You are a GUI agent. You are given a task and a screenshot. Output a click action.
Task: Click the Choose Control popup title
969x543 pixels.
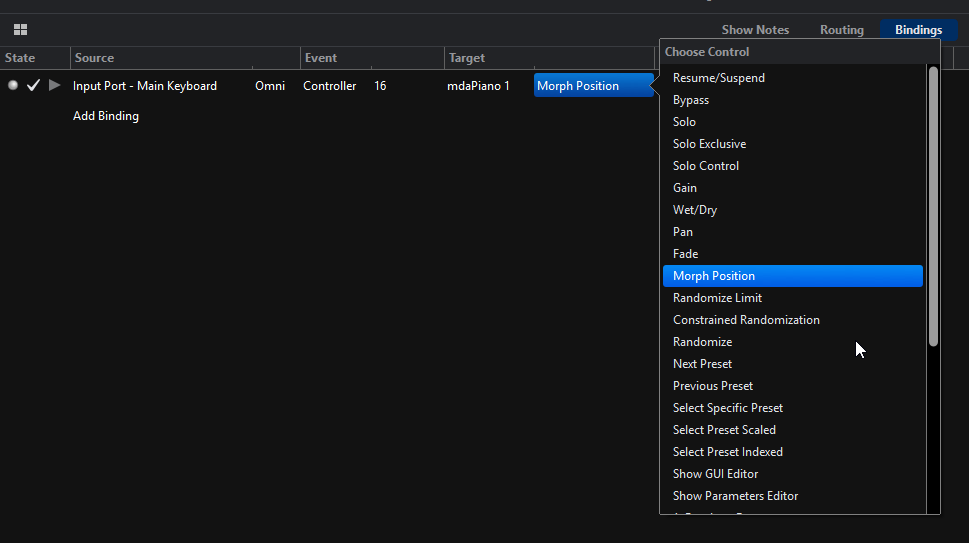tap(707, 52)
